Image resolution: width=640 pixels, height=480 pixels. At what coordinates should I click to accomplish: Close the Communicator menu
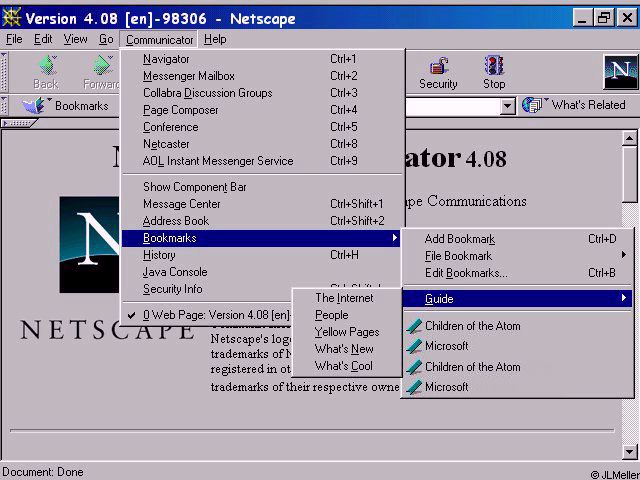tap(159, 40)
